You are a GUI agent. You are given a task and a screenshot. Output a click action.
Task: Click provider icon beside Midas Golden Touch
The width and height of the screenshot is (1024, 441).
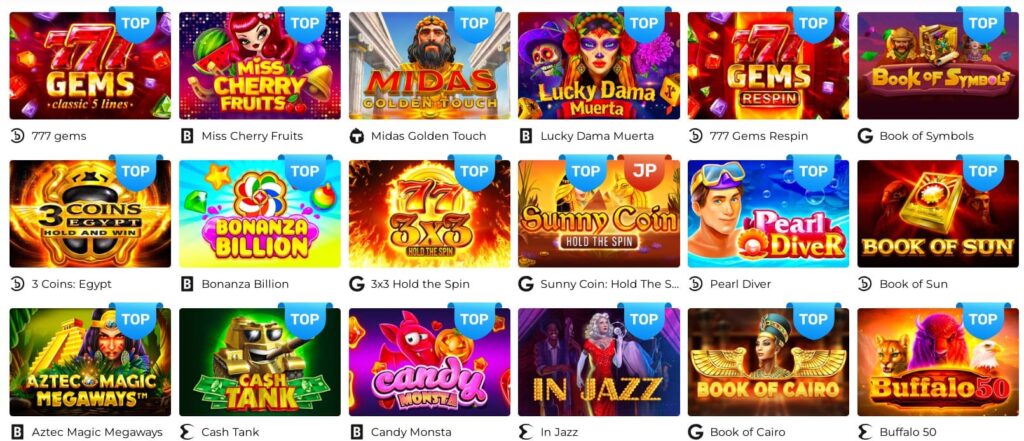pos(357,136)
